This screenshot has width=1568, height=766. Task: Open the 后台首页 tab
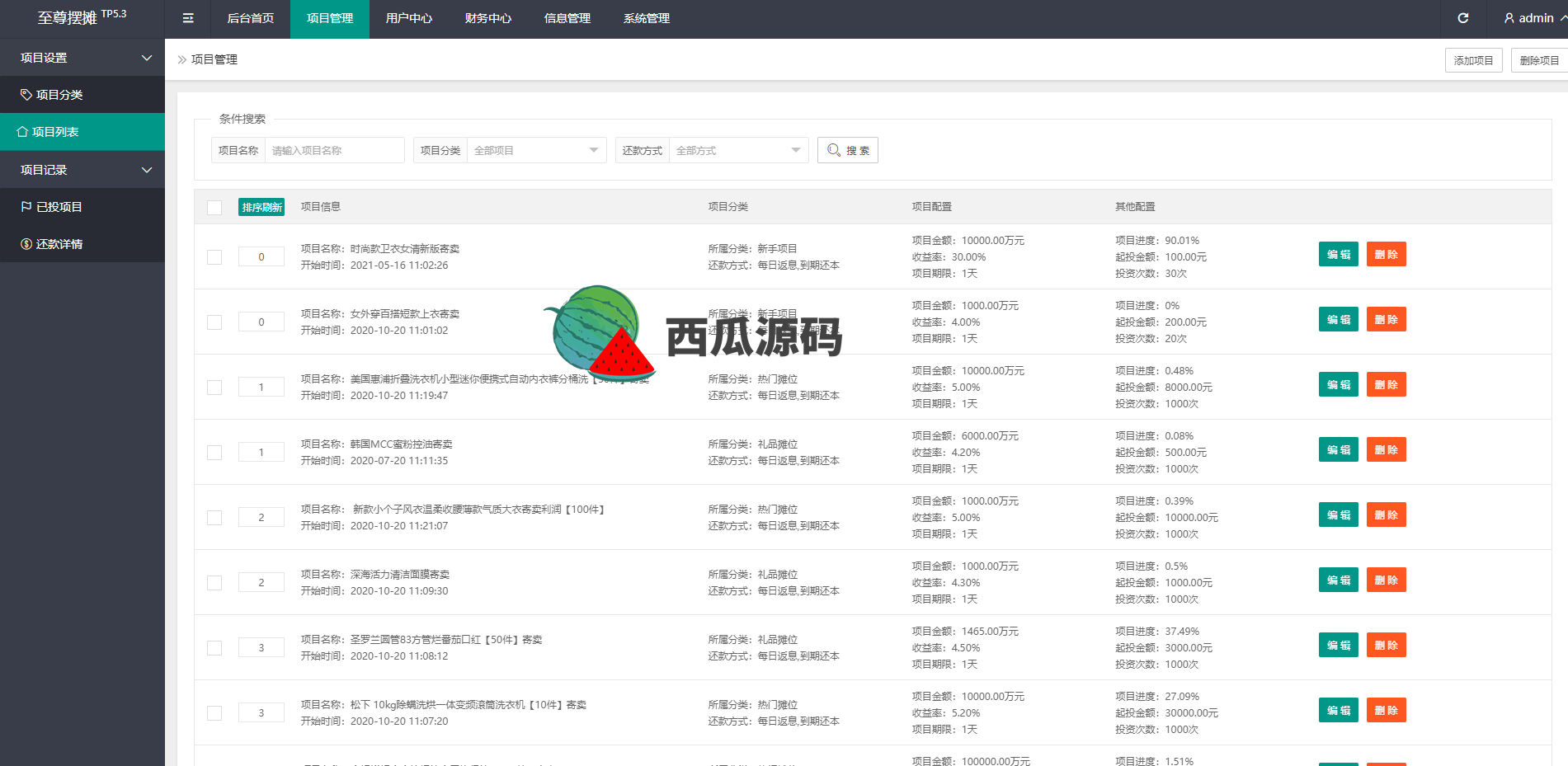[251, 19]
